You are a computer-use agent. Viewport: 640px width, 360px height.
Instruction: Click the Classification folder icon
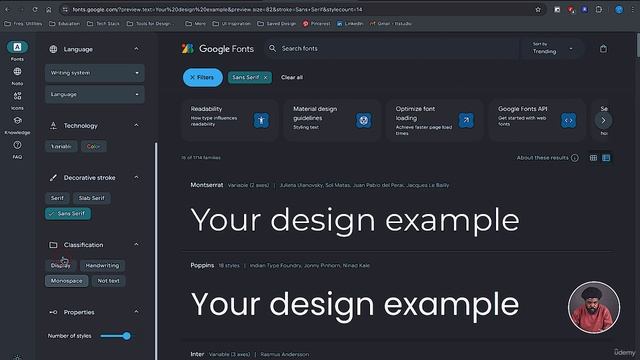click(x=53, y=245)
